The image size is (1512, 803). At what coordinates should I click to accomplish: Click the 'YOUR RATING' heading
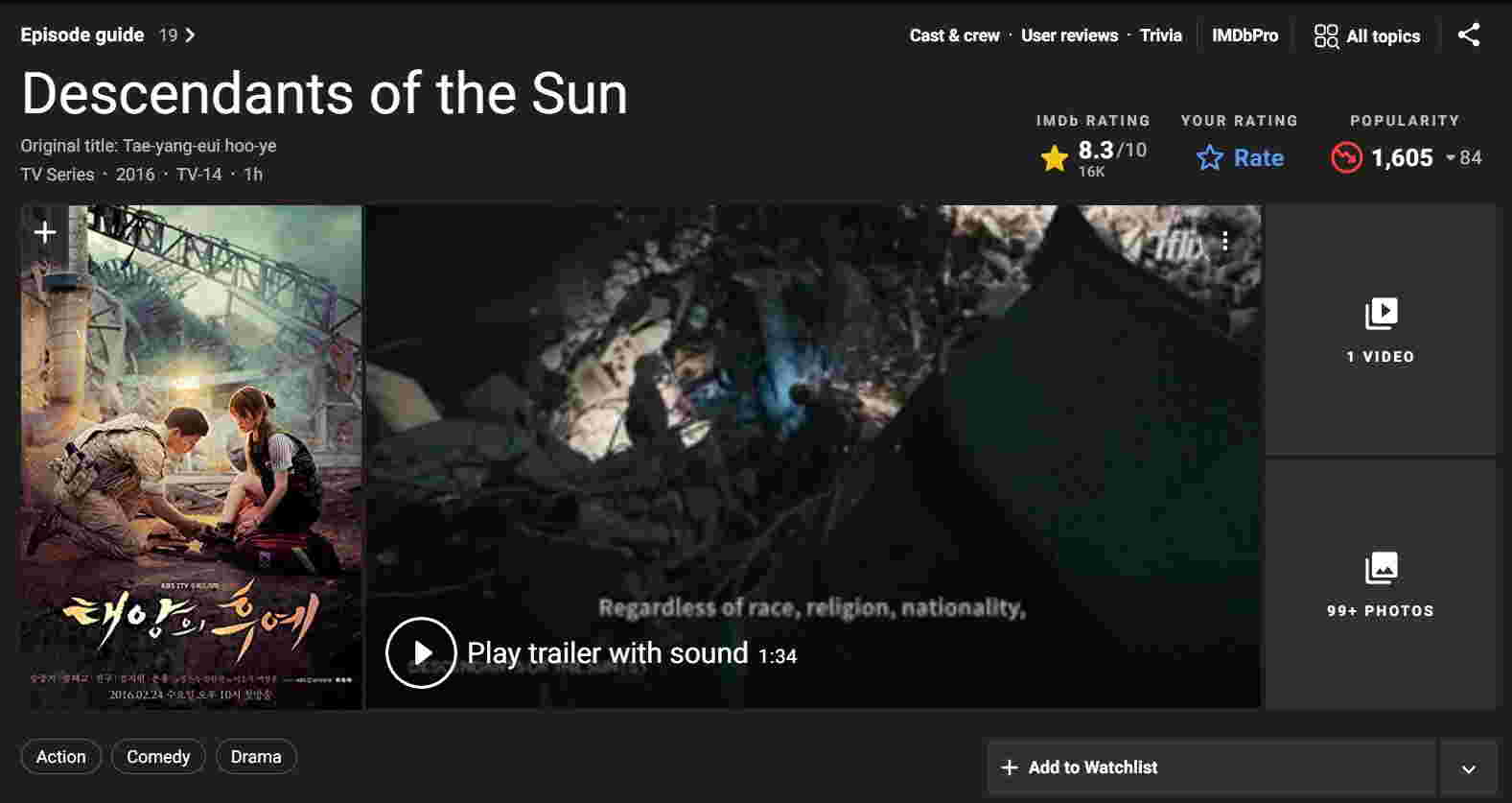tap(1240, 121)
